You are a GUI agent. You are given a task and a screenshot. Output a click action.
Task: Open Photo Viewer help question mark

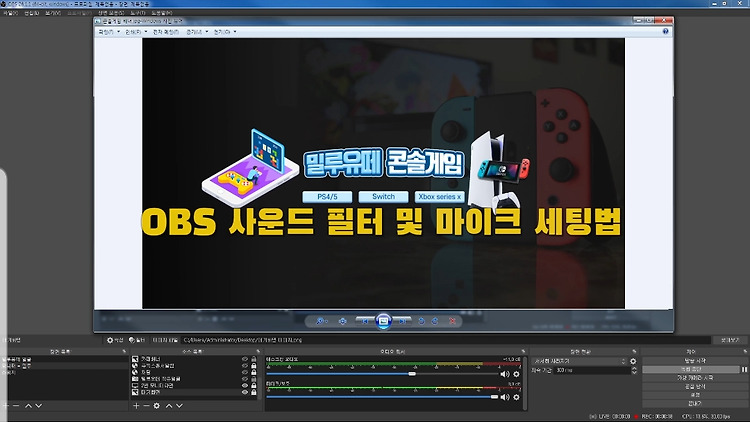coord(665,31)
